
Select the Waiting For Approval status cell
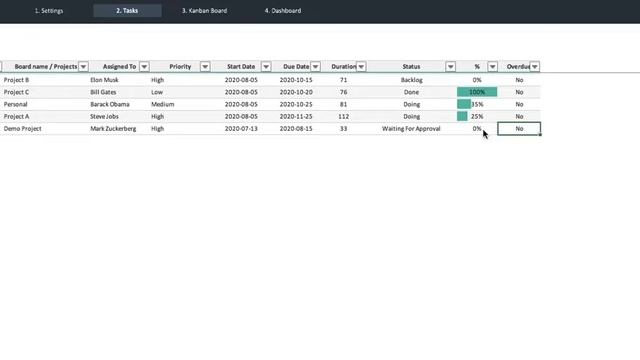[x=411, y=129]
